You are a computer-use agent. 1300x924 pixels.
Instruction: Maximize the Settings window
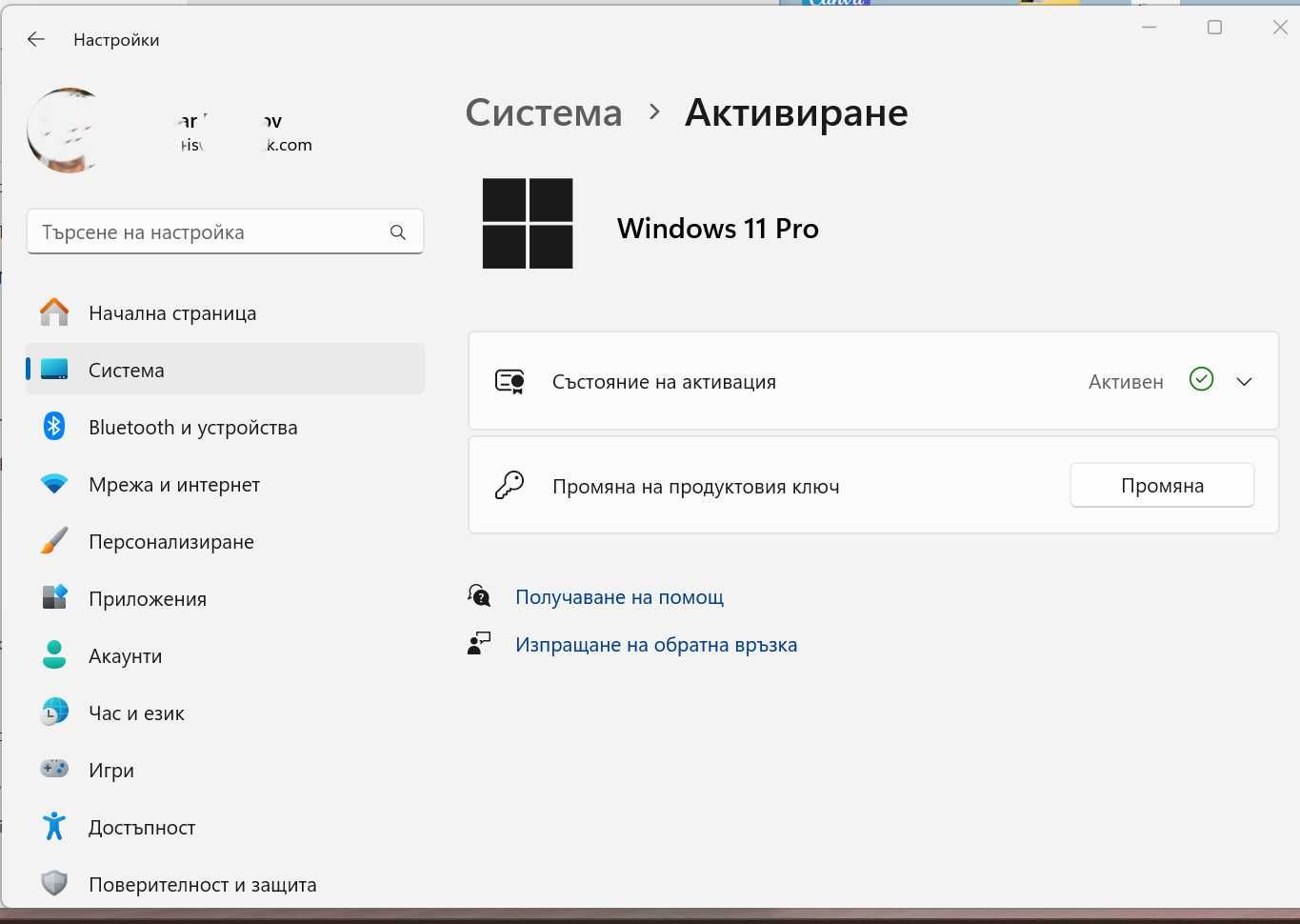[1214, 27]
